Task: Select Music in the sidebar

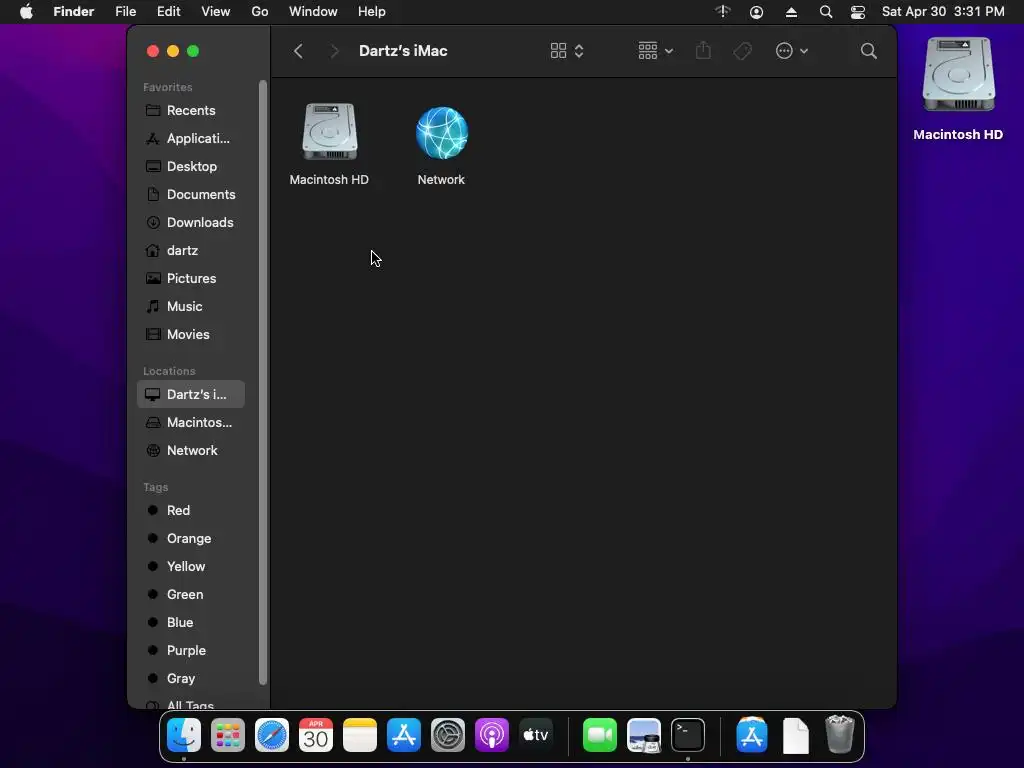Action: [191, 307]
